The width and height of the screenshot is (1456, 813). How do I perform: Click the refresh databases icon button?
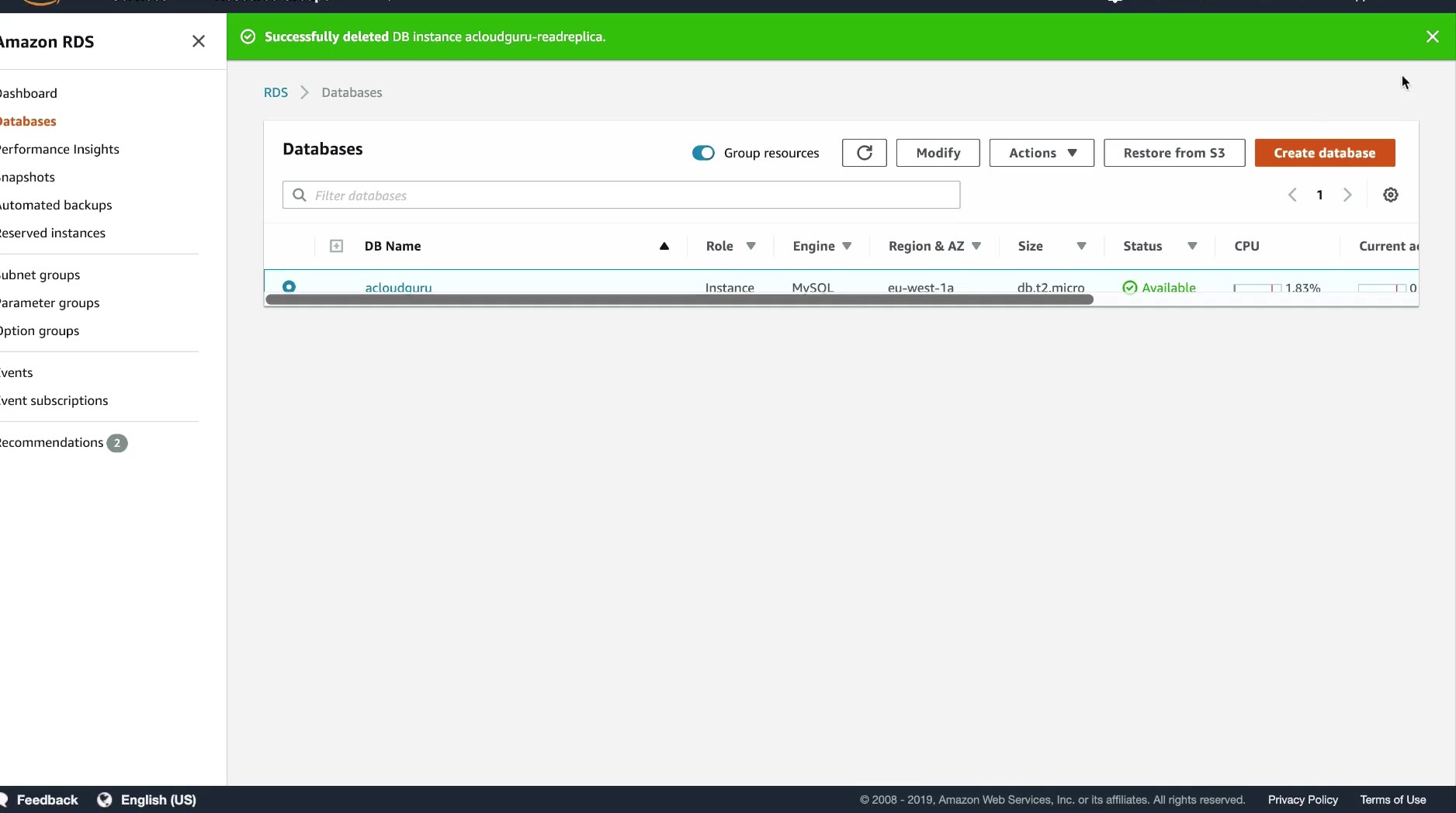tap(865, 153)
